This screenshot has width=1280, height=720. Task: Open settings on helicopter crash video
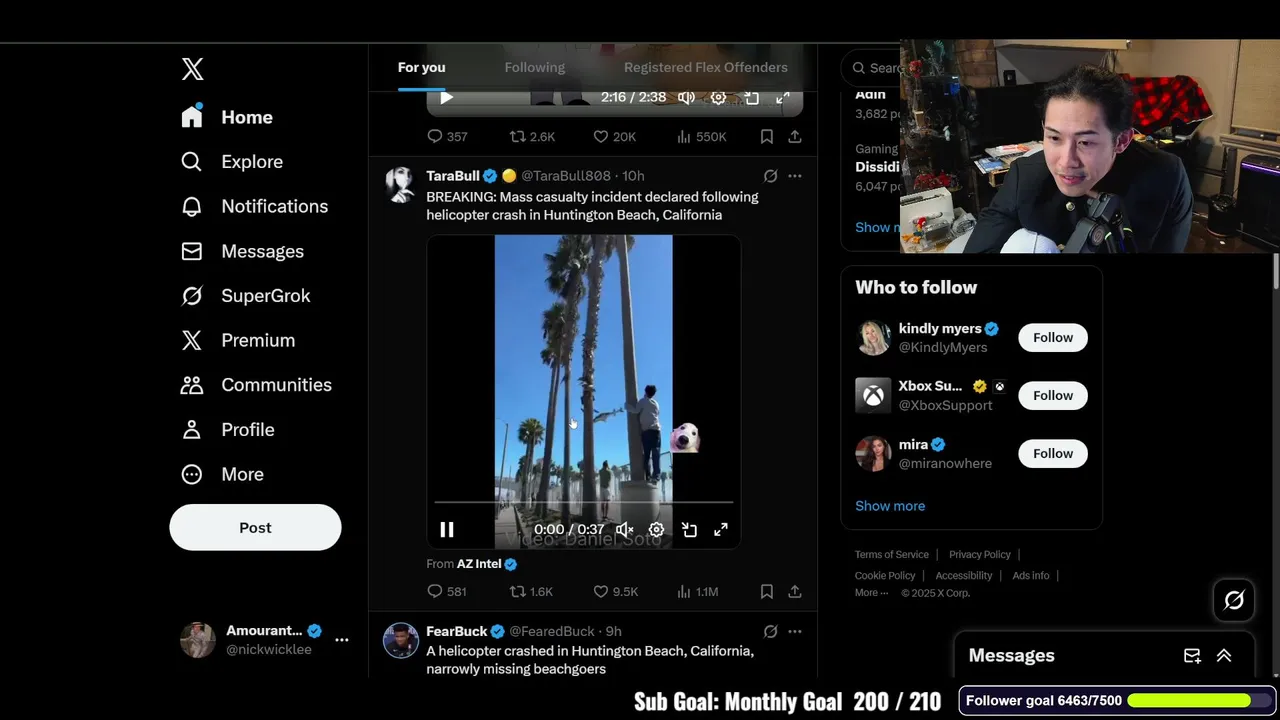point(656,530)
